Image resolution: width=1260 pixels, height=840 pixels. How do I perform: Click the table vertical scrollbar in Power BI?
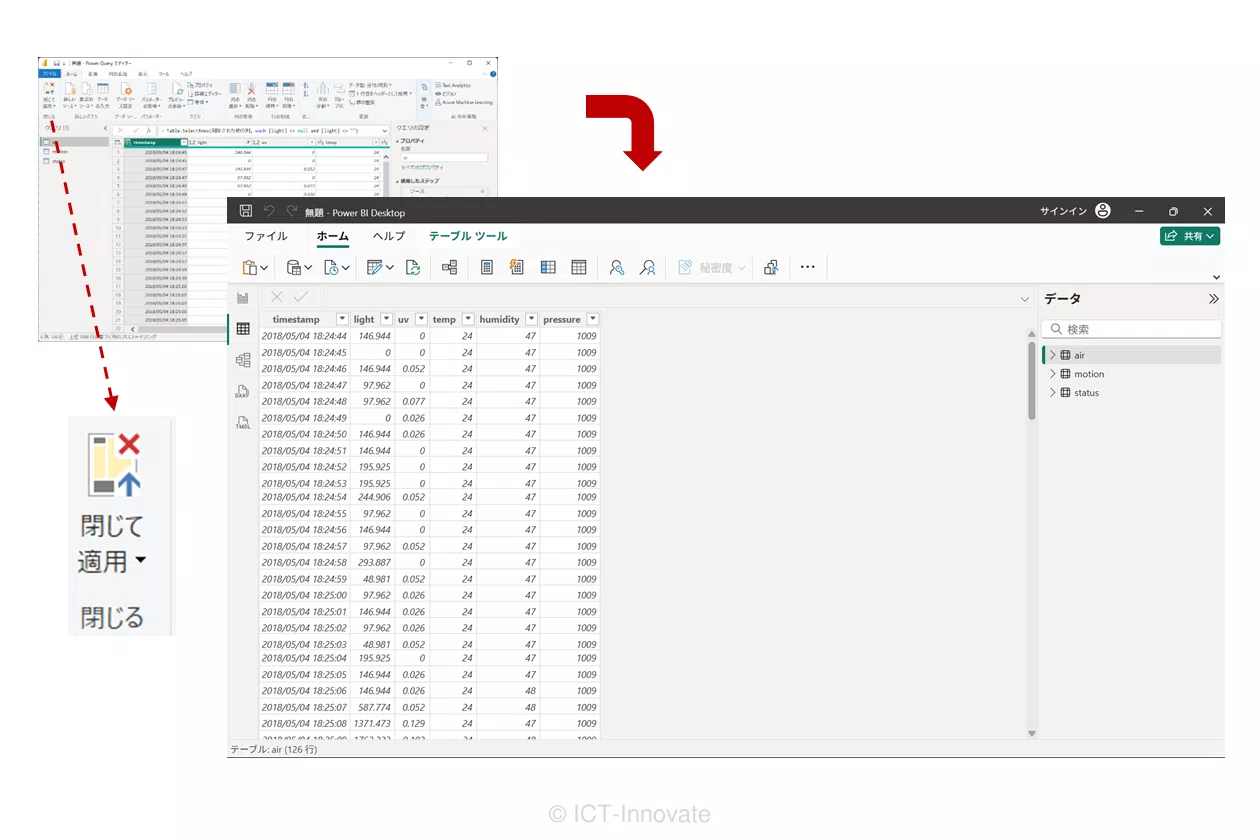pyautogui.click(x=1032, y=380)
